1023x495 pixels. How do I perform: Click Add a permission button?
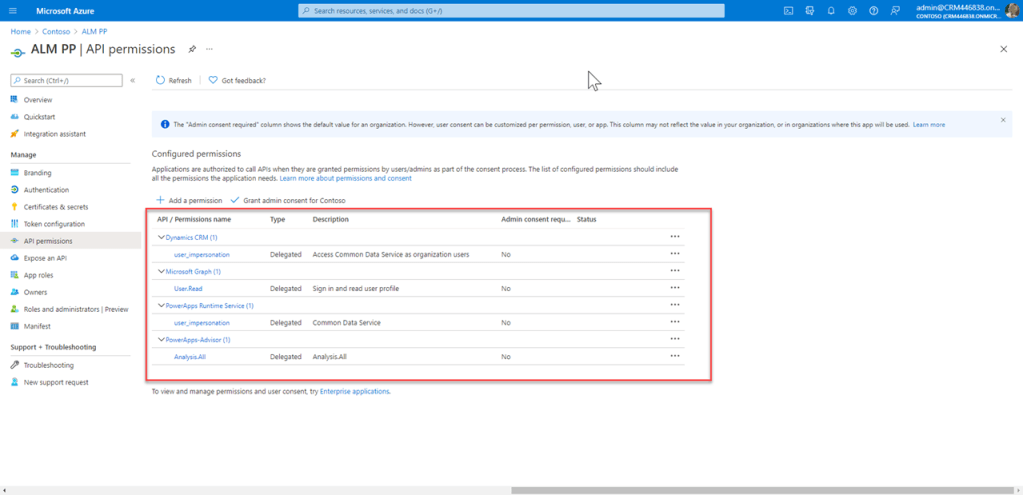tap(189, 201)
